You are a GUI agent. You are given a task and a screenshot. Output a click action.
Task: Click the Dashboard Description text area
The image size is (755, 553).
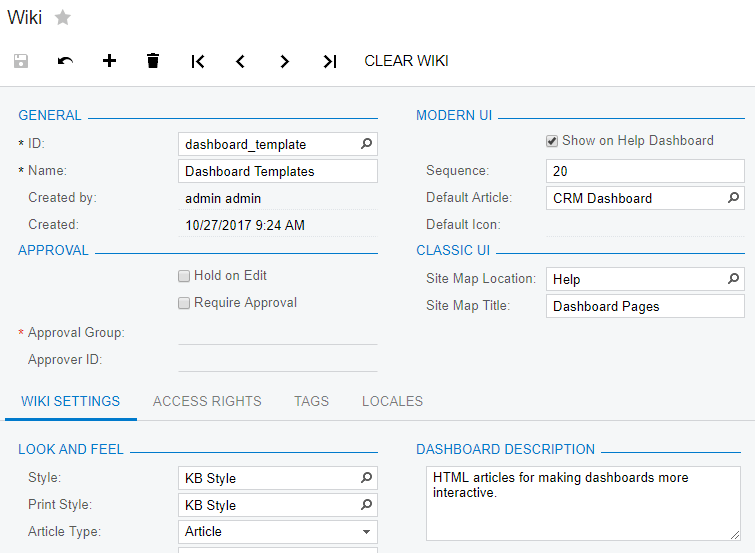[x=583, y=503]
